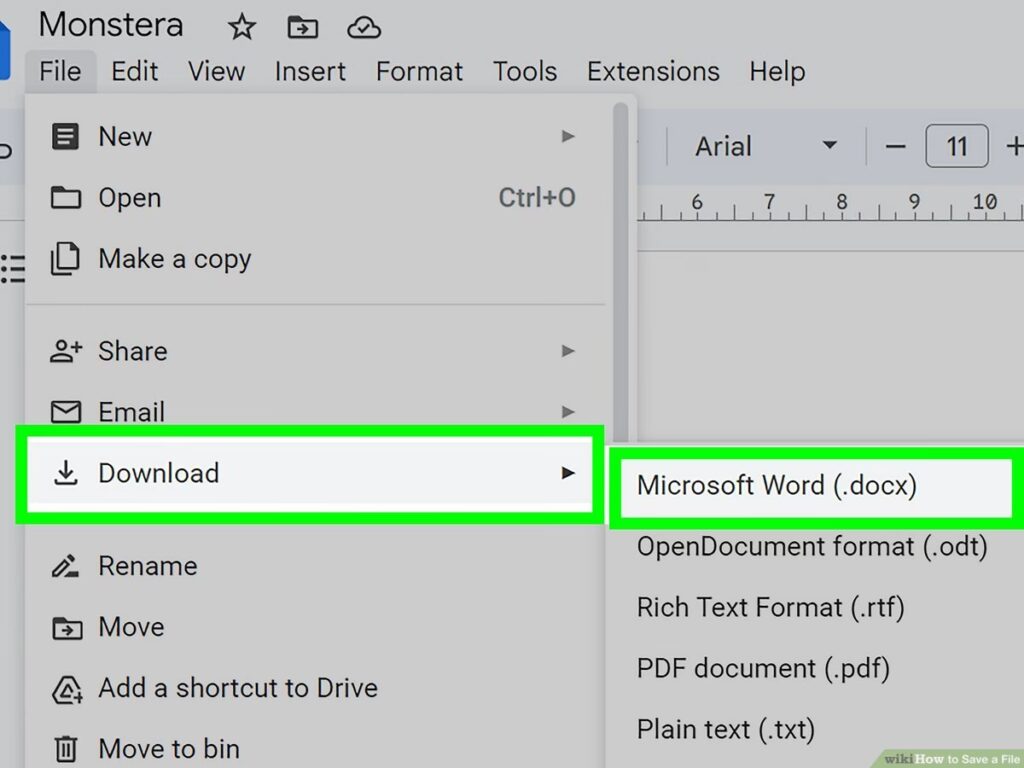
Task: Click the Download arrow icon
Action: coord(65,473)
